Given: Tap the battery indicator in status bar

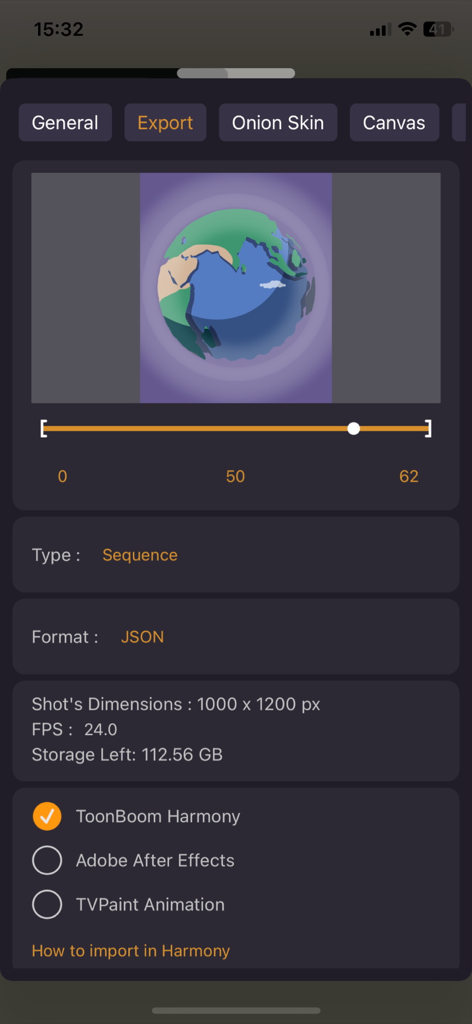Looking at the screenshot, I should tap(438, 29).
